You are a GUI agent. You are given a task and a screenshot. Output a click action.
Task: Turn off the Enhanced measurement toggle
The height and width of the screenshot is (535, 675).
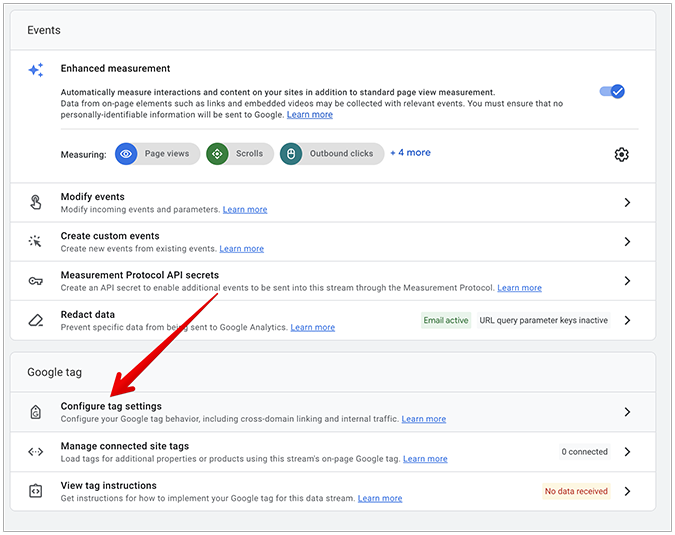point(612,91)
